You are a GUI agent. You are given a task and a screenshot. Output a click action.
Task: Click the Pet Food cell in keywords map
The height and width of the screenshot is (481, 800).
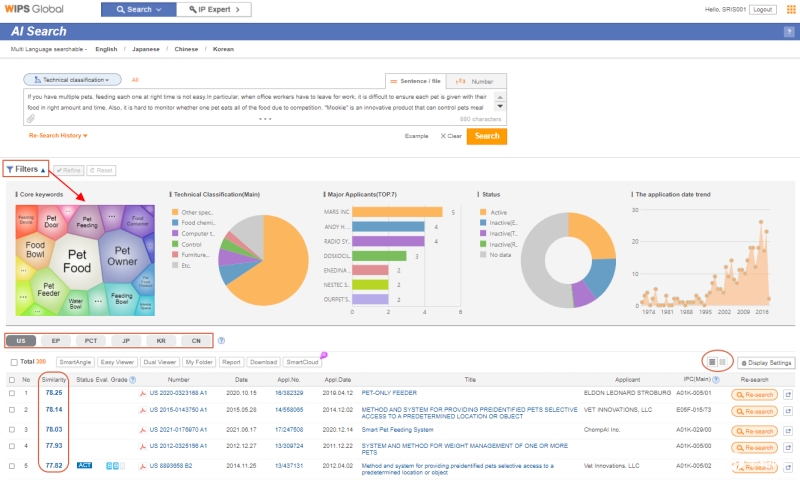(78, 263)
